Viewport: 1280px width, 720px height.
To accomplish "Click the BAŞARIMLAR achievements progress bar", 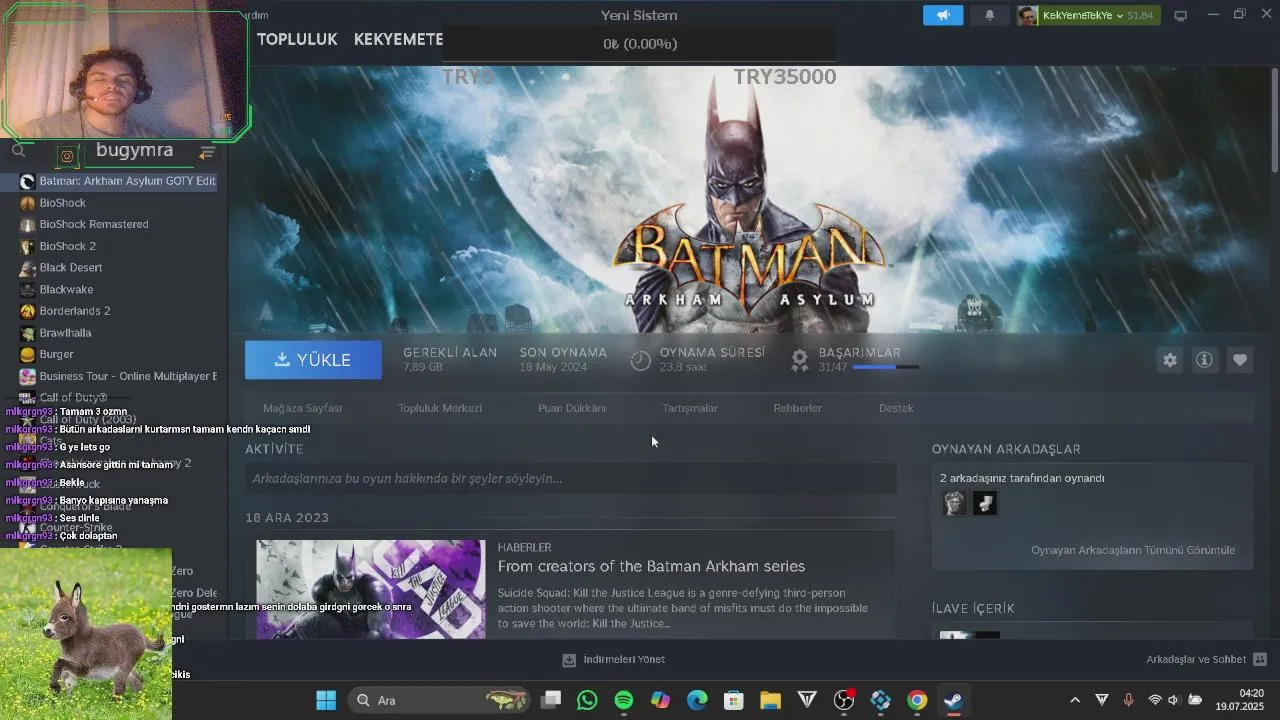I will coord(884,368).
